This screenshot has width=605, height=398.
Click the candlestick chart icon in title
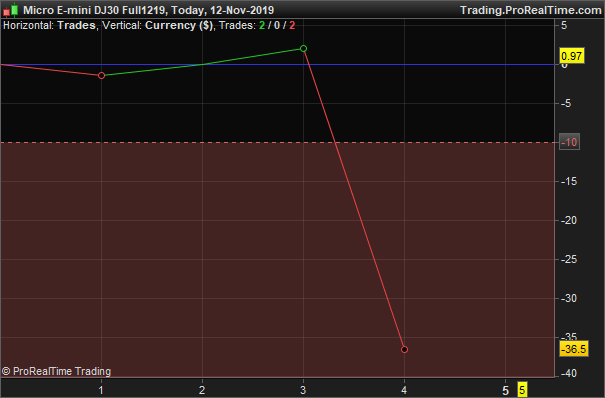click(10, 10)
